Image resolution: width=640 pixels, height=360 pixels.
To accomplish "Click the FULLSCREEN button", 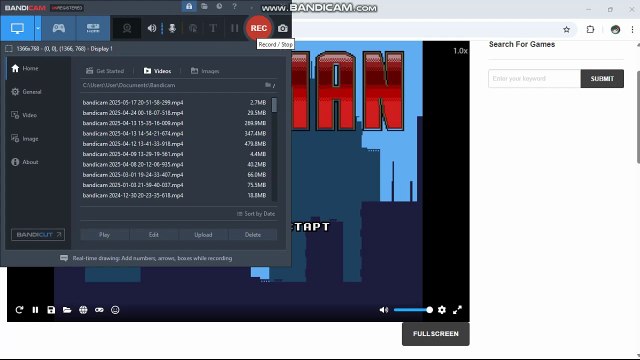I will pyautogui.click(x=436, y=334).
